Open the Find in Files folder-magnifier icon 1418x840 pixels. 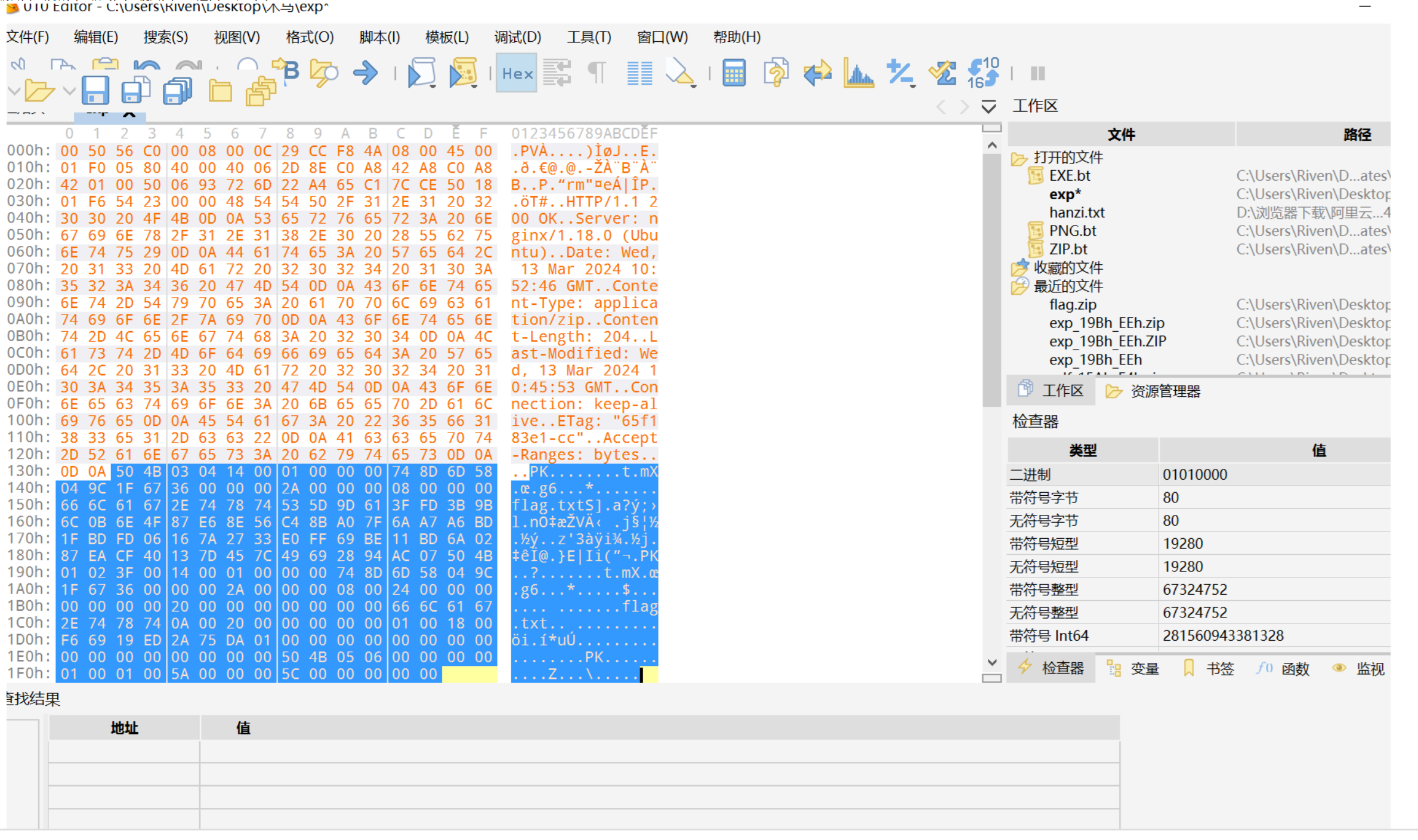[x=324, y=73]
